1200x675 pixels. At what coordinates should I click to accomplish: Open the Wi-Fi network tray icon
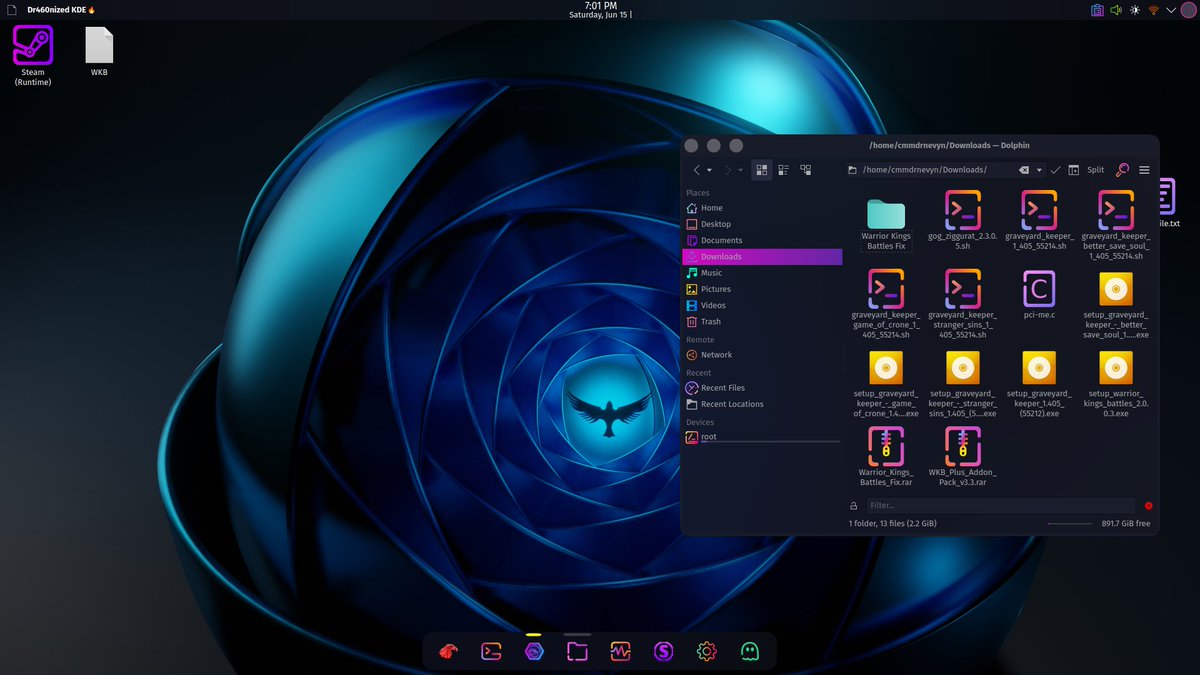tap(1153, 10)
